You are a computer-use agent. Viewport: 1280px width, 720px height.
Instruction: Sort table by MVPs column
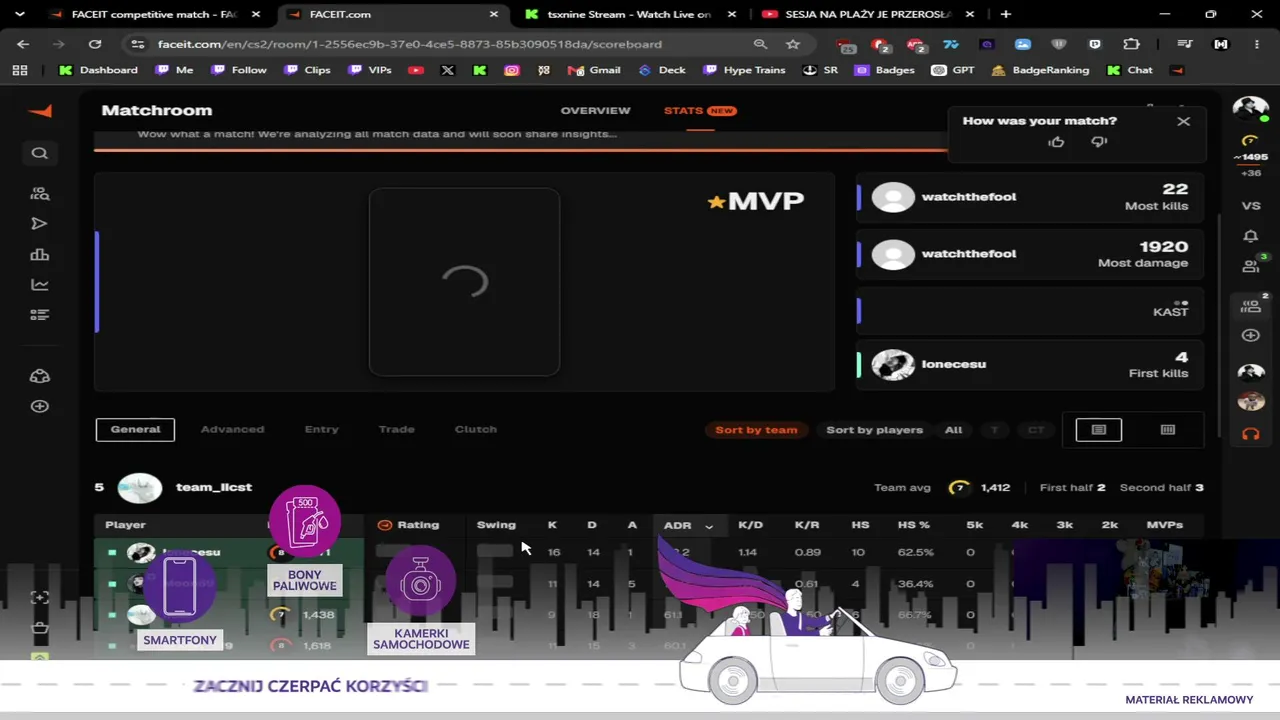[x=1164, y=525]
